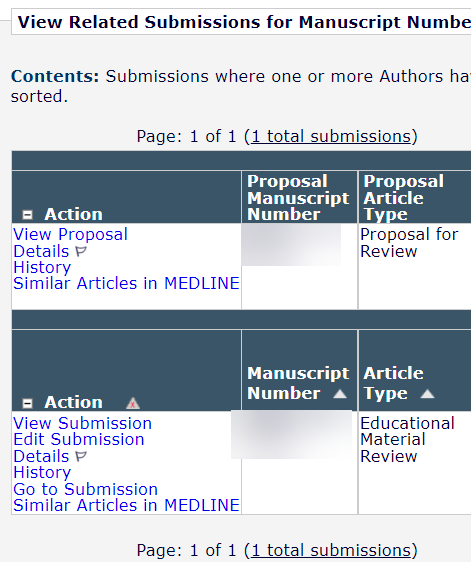Click Go to Submission link
The height and width of the screenshot is (562, 471).
[86, 489]
